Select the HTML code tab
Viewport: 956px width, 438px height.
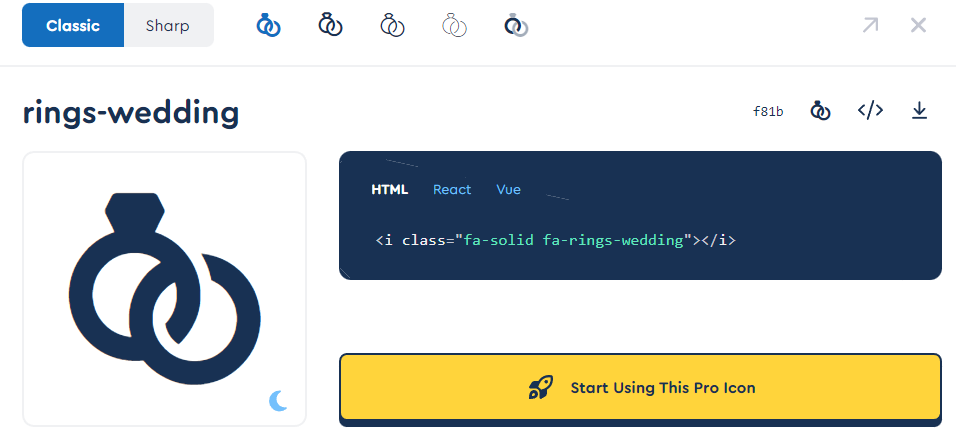tap(390, 190)
